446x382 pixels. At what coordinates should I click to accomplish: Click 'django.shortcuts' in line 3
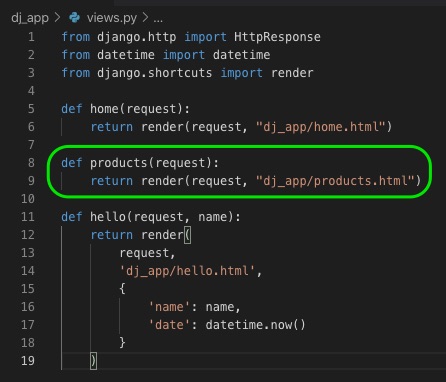154,73
